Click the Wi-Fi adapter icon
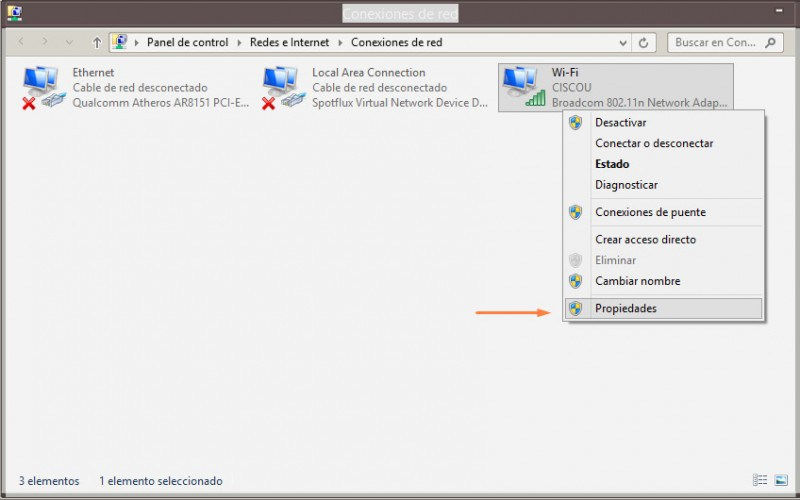Viewport: 800px width, 500px height. tap(524, 87)
